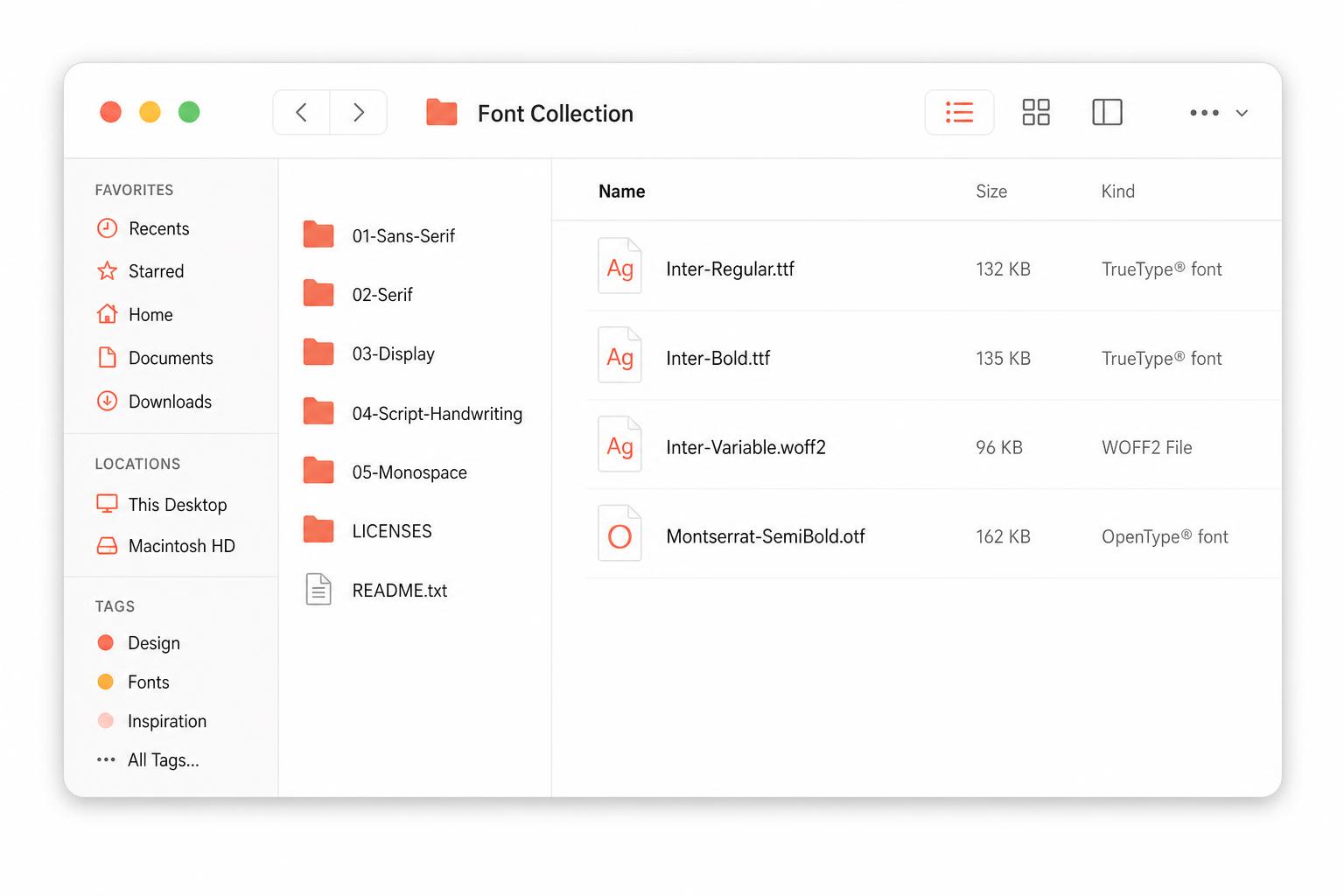Click the WOFF2 File kind cell
1344x896 pixels.
[x=1147, y=447]
